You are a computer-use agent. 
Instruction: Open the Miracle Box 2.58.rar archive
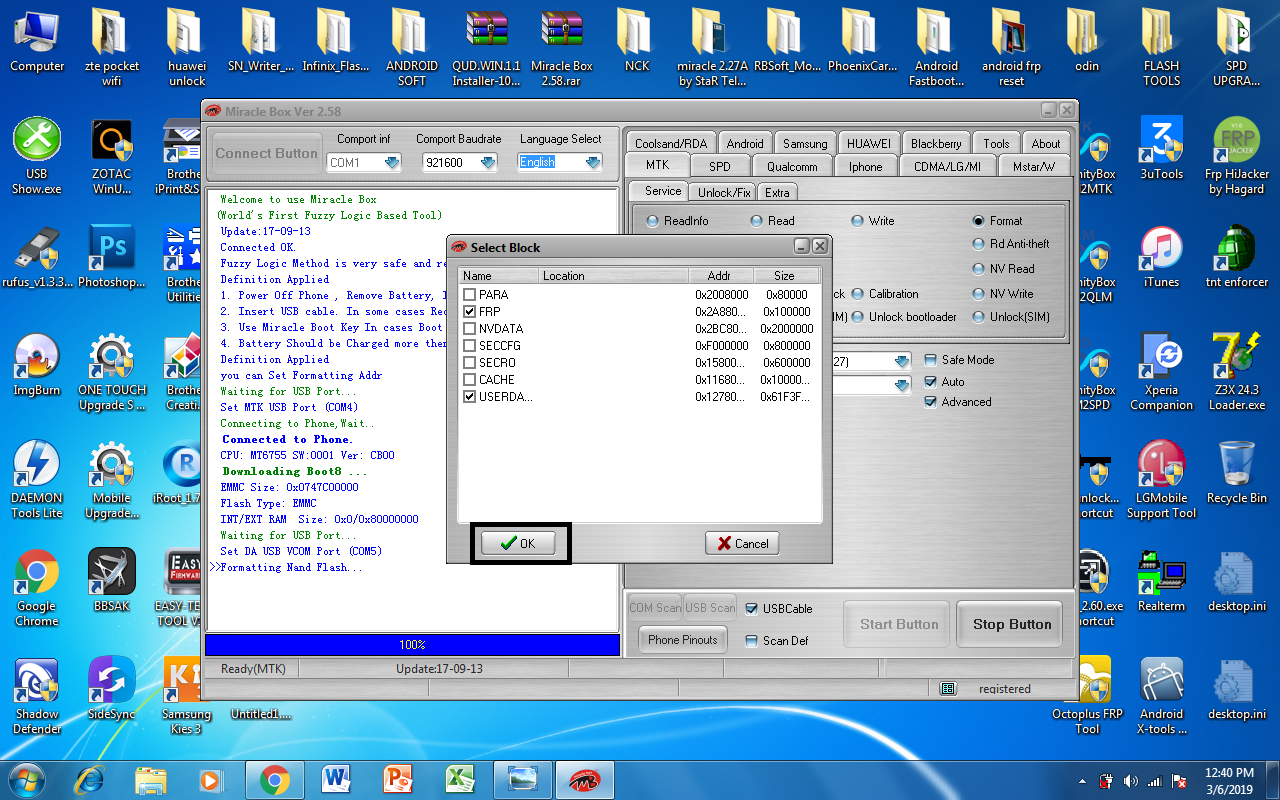[x=561, y=48]
